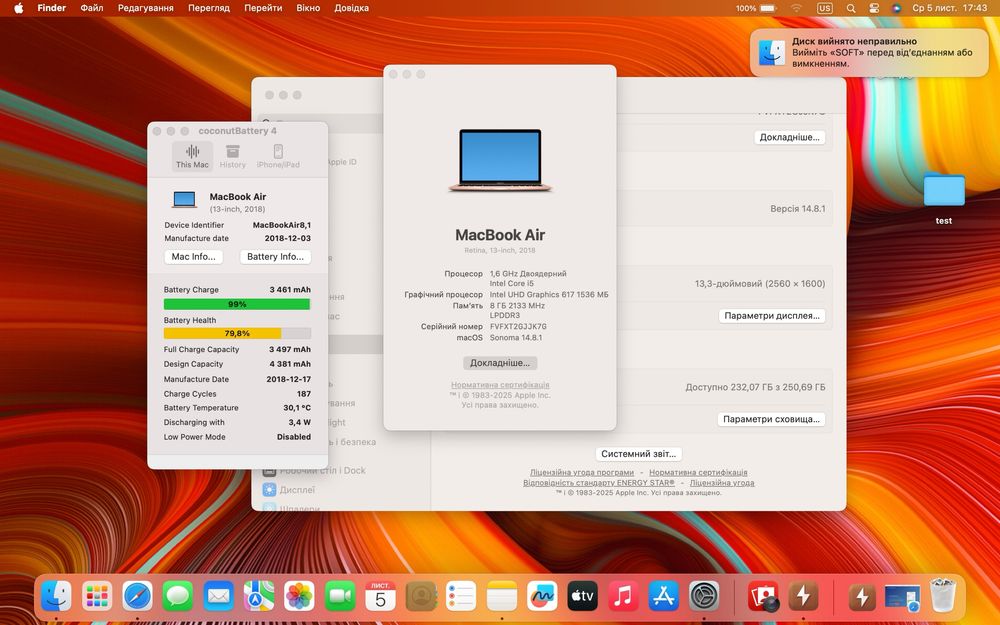Click the US input source icon

pos(825,8)
